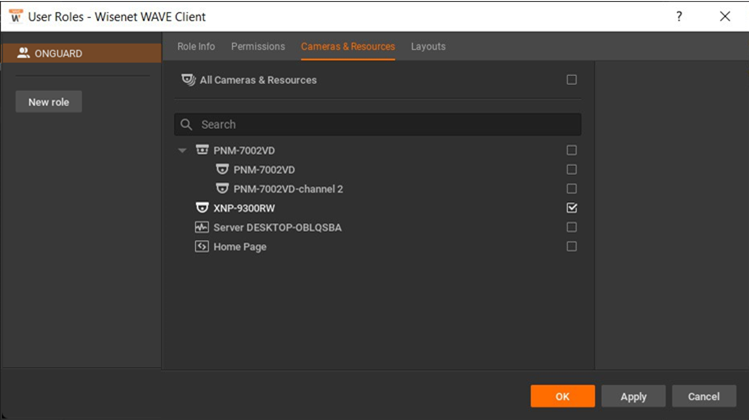Click the dome camera icon beside XNP-9300RW
Screen dimensions: 749x420
(x=202, y=208)
